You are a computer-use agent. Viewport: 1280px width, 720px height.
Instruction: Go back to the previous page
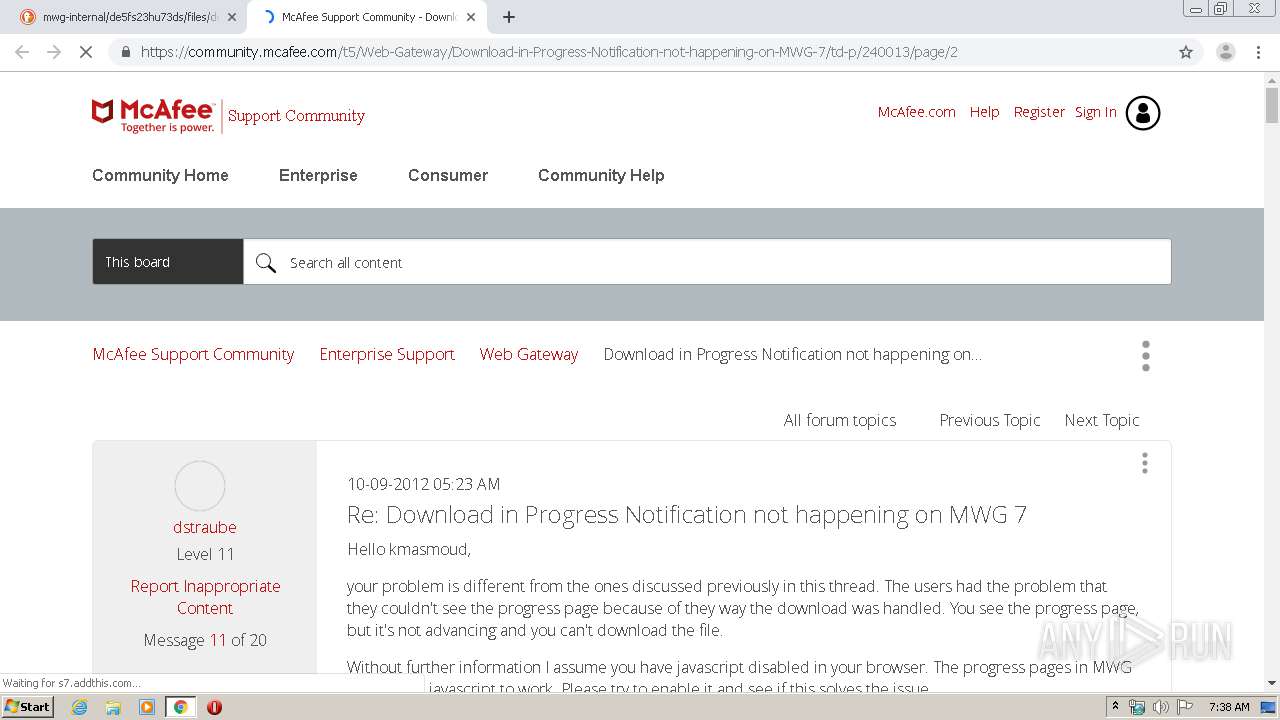(22, 52)
